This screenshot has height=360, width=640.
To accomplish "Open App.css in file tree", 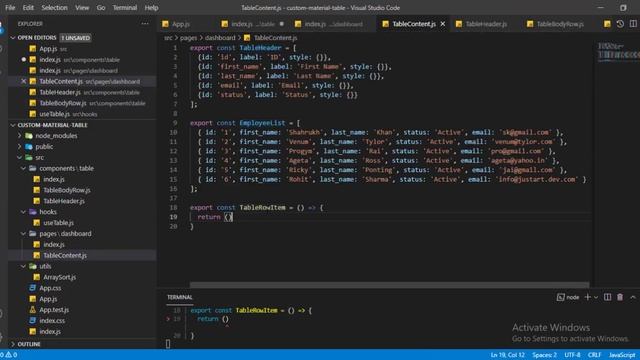I will [x=50, y=288].
